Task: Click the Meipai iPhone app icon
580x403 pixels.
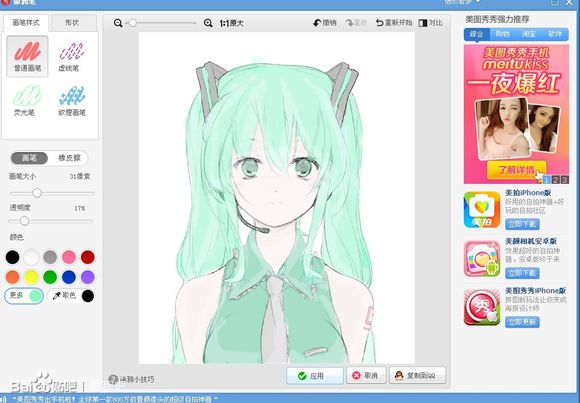Action: point(482,209)
